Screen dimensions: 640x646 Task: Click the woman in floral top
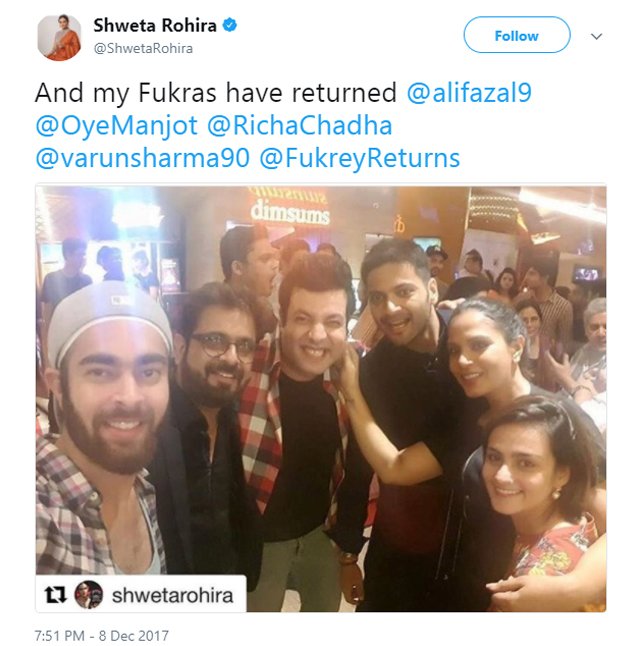point(542,501)
